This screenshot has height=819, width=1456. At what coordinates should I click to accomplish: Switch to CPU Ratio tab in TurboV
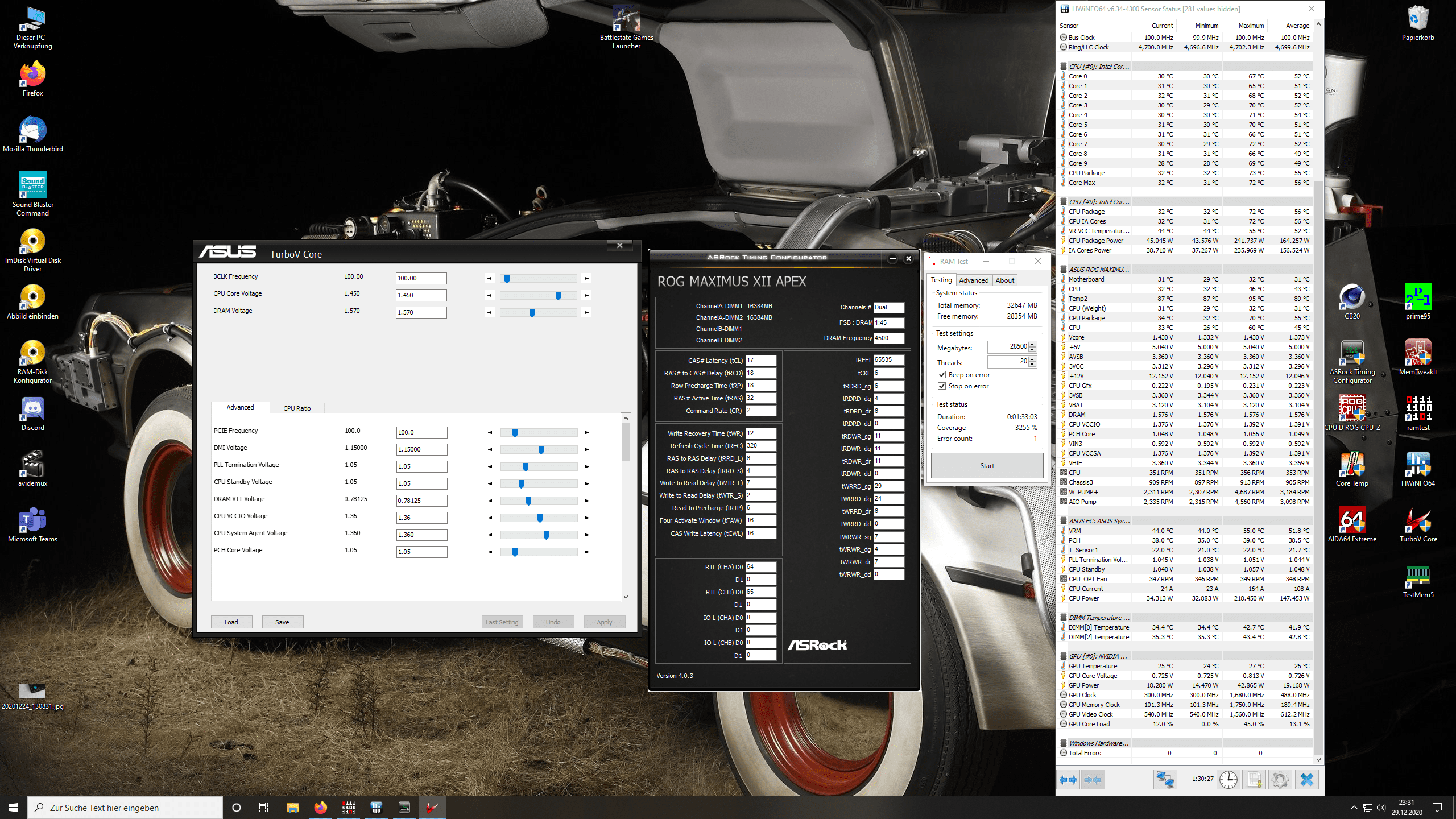(x=297, y=408)
